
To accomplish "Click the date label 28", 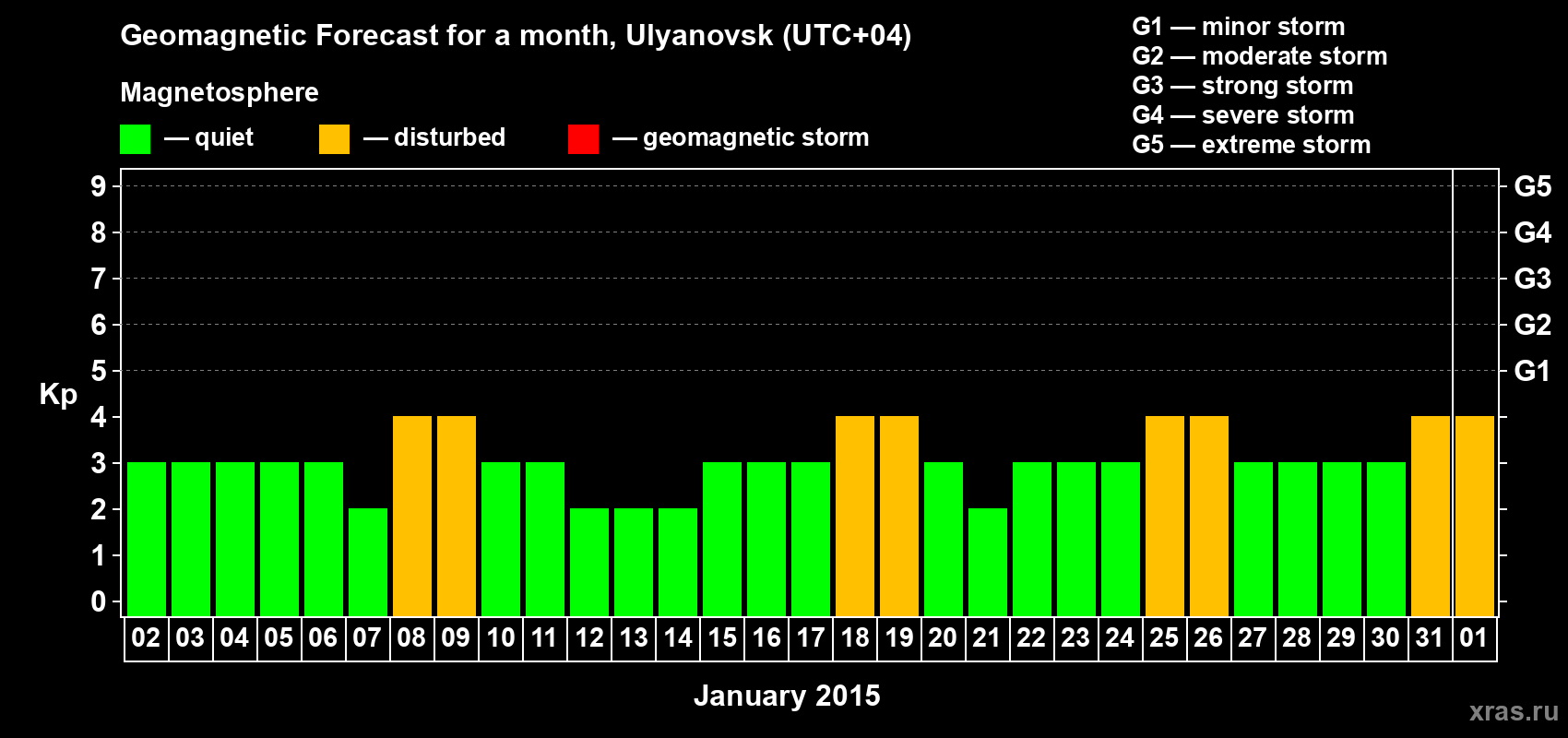I will coord(1297,637).
